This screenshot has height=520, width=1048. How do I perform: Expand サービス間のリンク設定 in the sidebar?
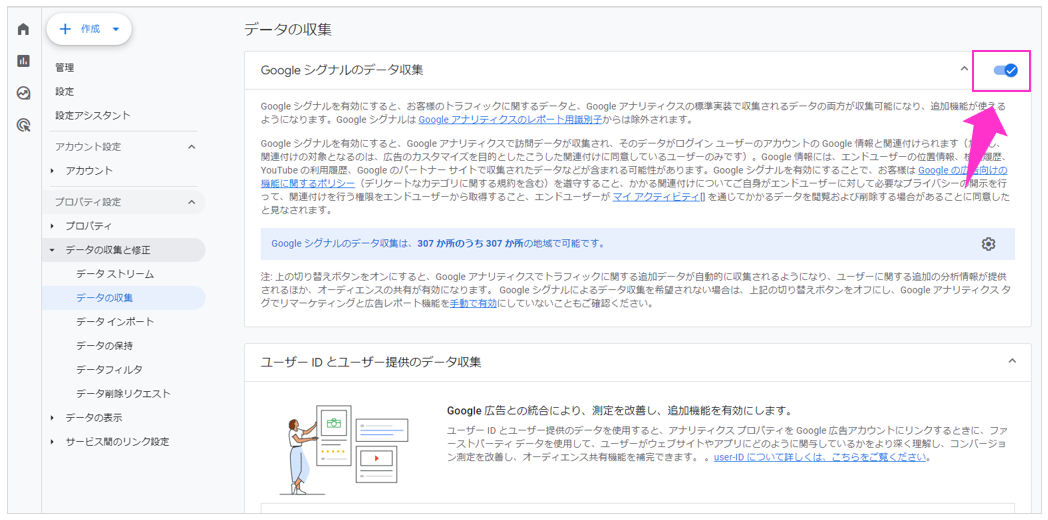pyautogui.click(x=52, y=442)
